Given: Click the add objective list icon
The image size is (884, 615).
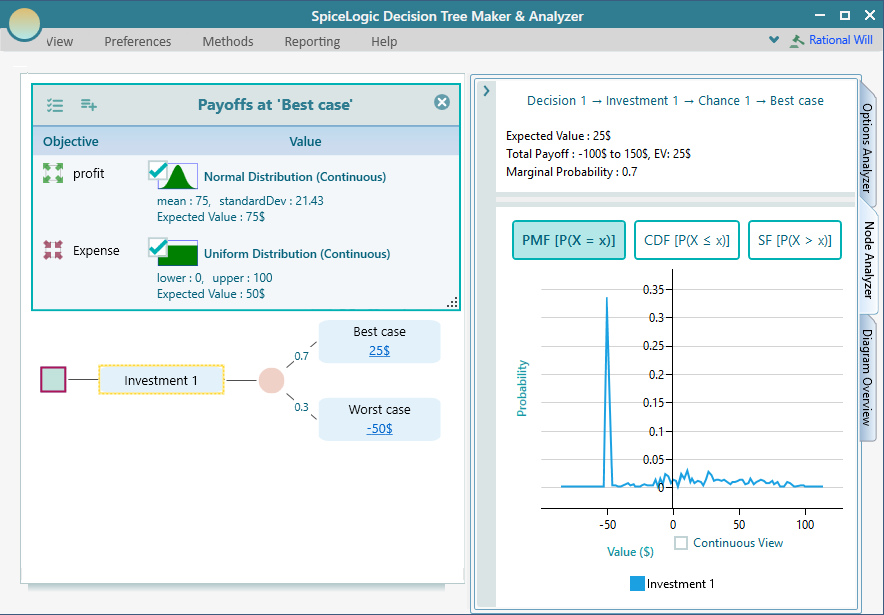Looking at the screenshot, I should pos(88,104).
